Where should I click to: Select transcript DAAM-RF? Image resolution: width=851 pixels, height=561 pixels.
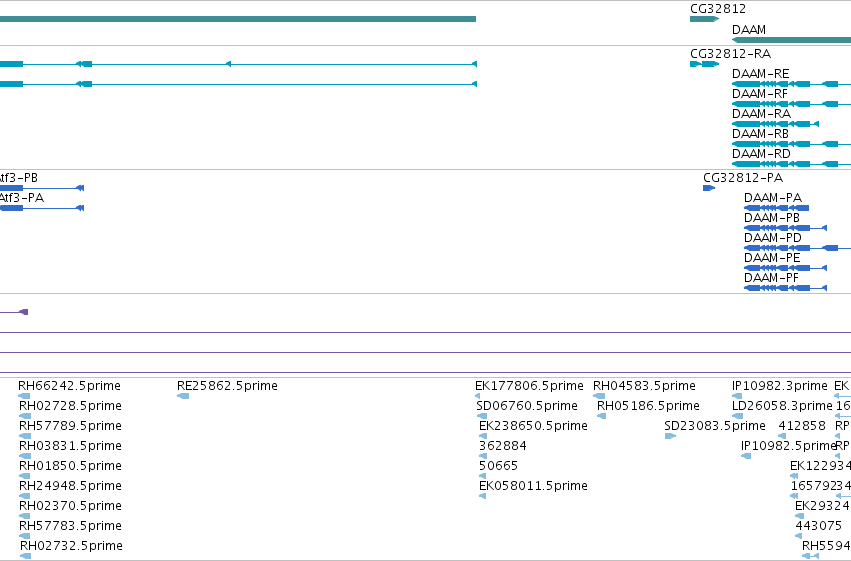coord(759,94)
